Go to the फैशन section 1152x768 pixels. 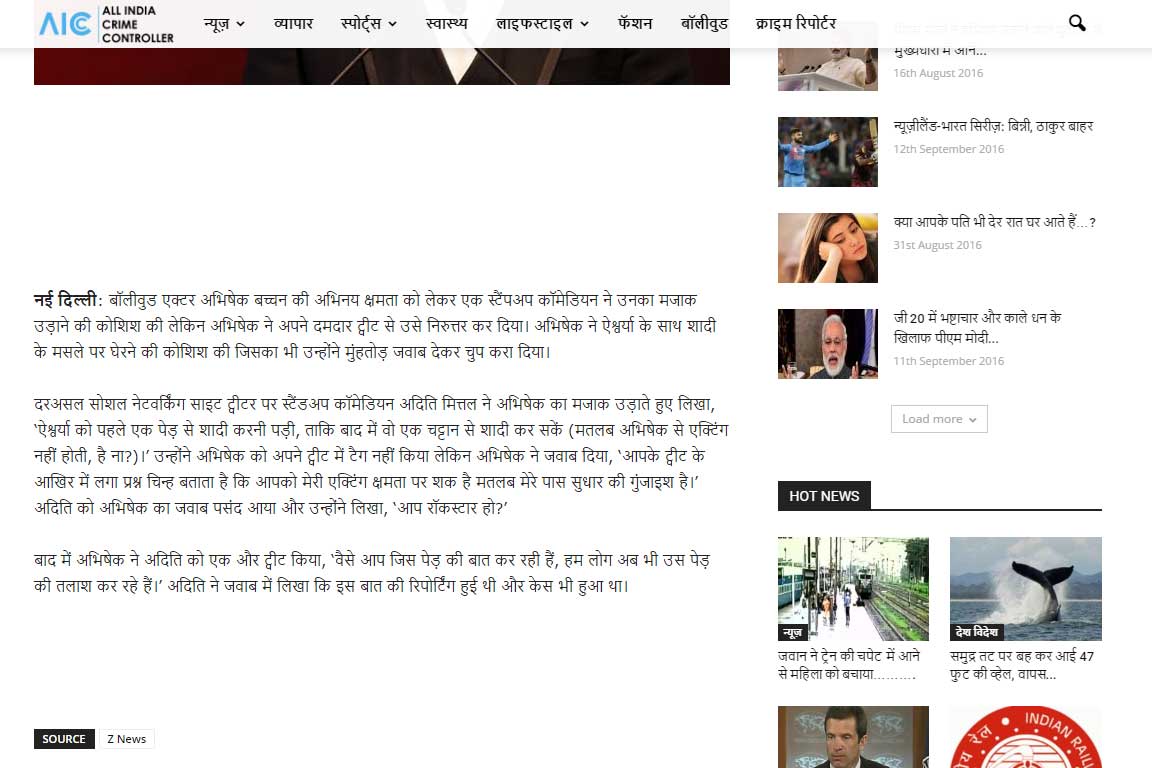pos(635,23)
